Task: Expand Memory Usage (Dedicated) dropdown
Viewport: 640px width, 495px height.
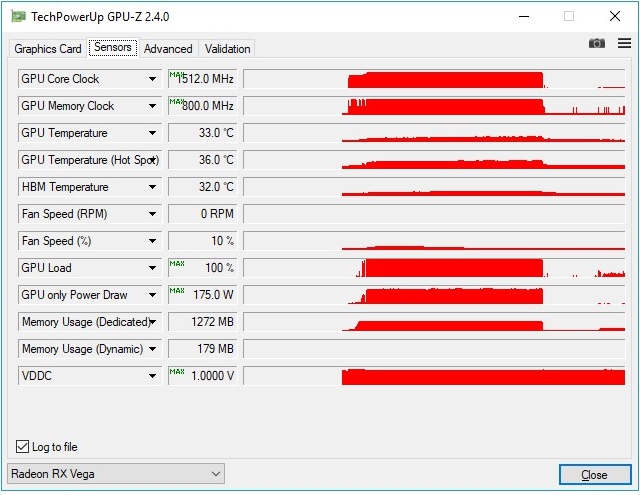Action: coord(153,322)
